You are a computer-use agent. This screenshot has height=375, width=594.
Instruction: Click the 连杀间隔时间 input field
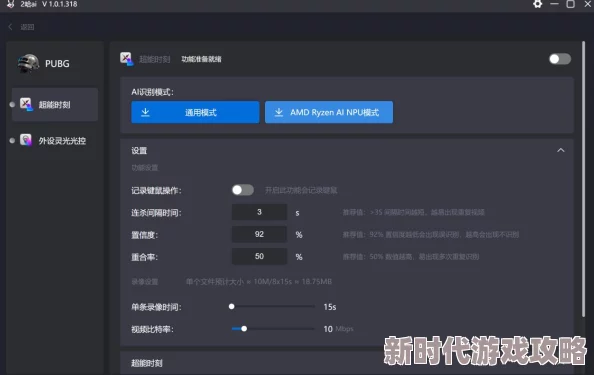point(259,212)
